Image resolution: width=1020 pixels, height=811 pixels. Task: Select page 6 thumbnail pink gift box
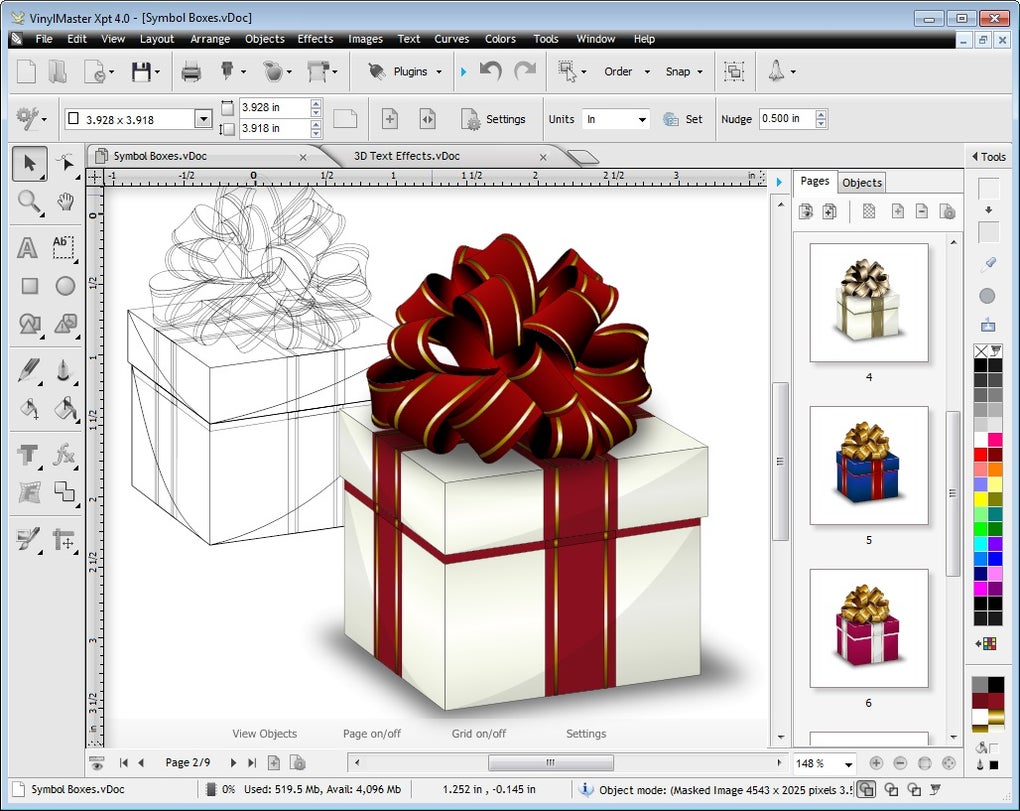[x=868, y=628]
